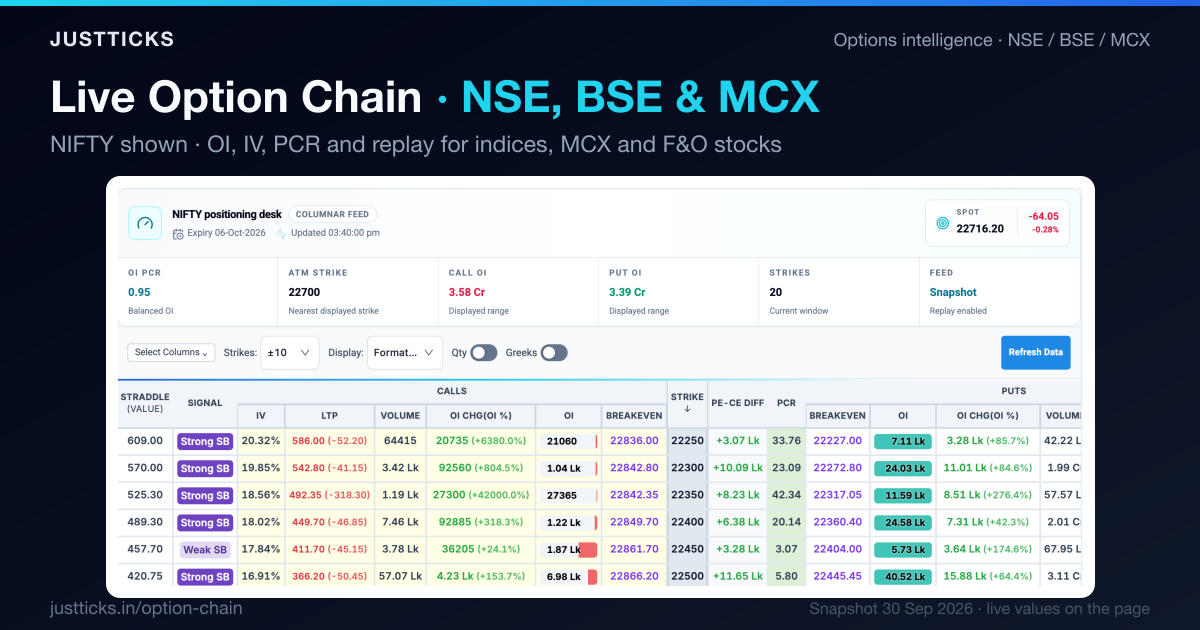The width and height of the screenshot is (1200, 630).
Task: Click the calls OI cell 6.98 Lk
Action: pos(568,577)
